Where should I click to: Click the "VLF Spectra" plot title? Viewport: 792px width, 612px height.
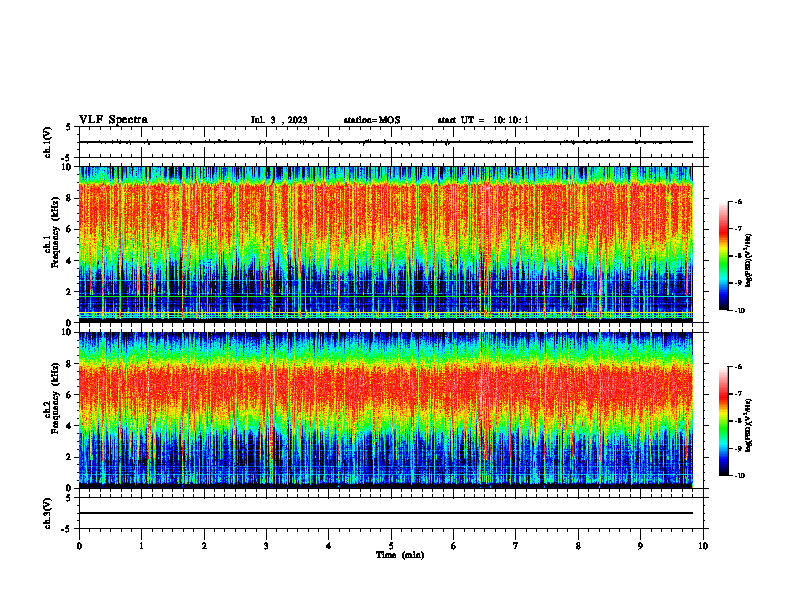[113, 120]
